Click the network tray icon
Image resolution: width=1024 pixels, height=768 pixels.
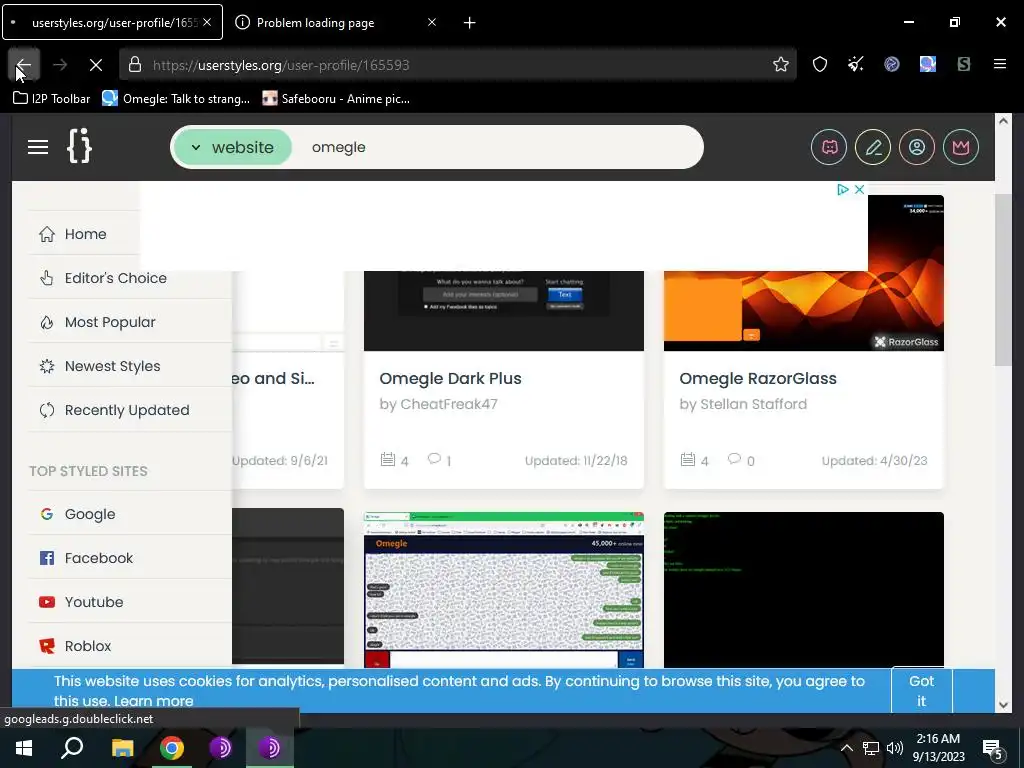(x=871, y=748)
